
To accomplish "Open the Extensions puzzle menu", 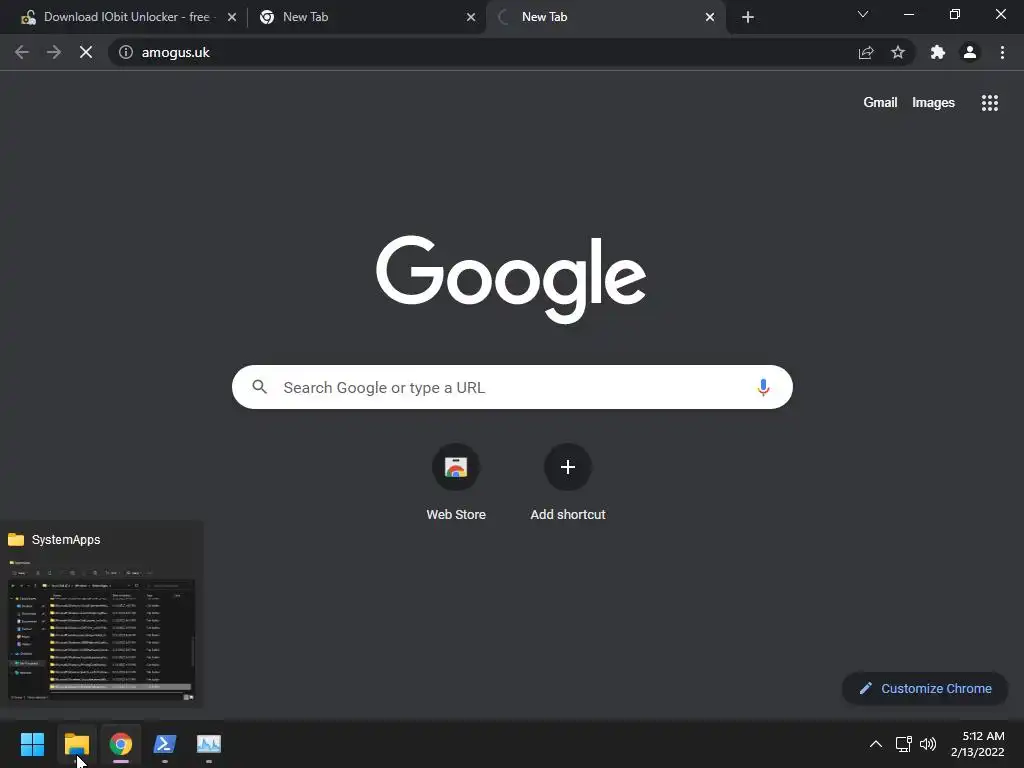I will [938, 52].
